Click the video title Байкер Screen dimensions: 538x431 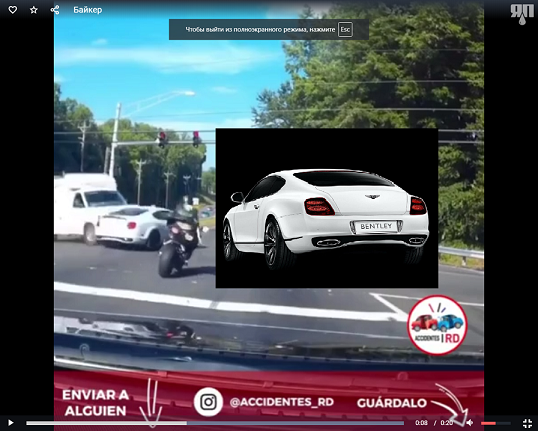click(x=87, y=10)
